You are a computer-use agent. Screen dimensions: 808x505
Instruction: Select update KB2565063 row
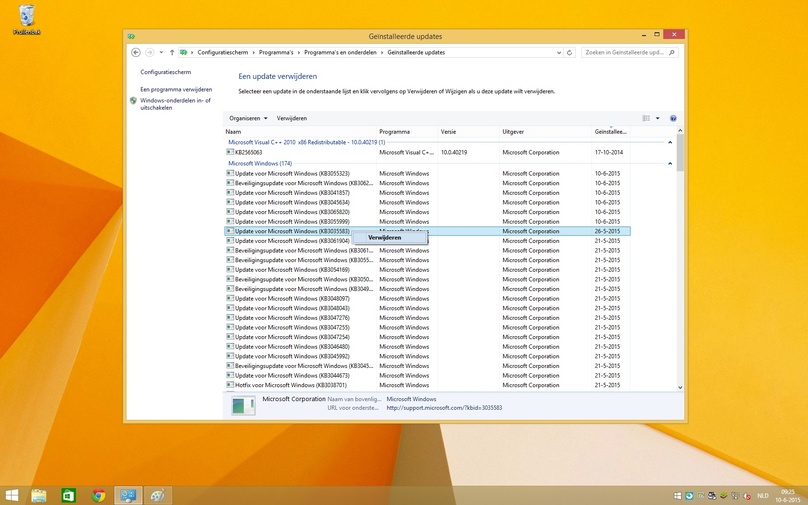tap(427, 153)
